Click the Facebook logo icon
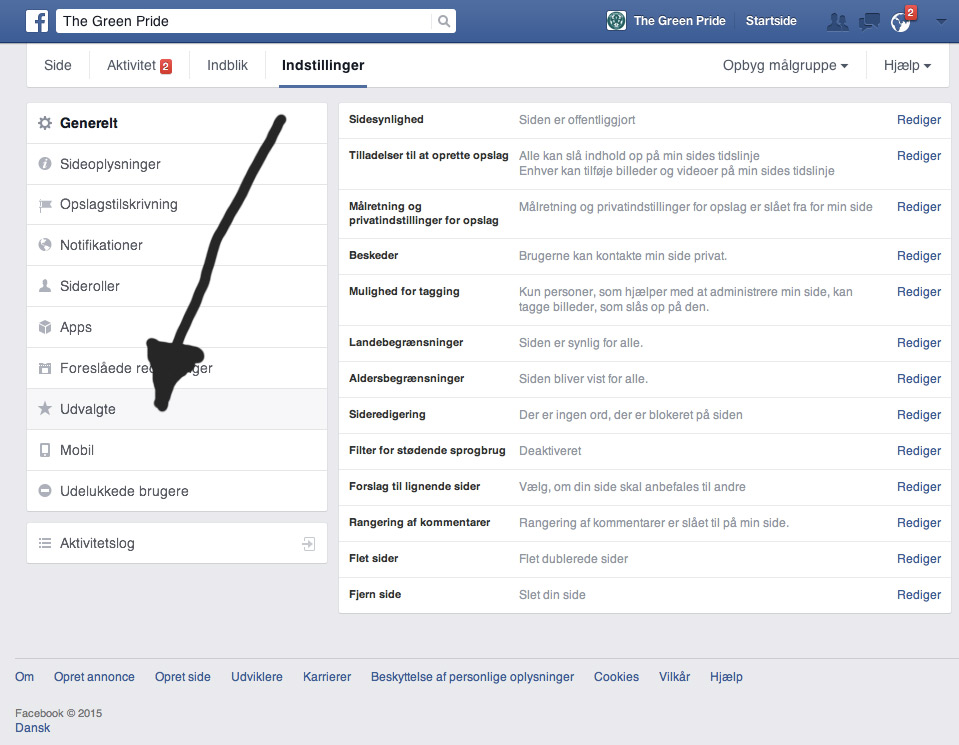This screenshot has height=745, width=959. coord(37,20)
